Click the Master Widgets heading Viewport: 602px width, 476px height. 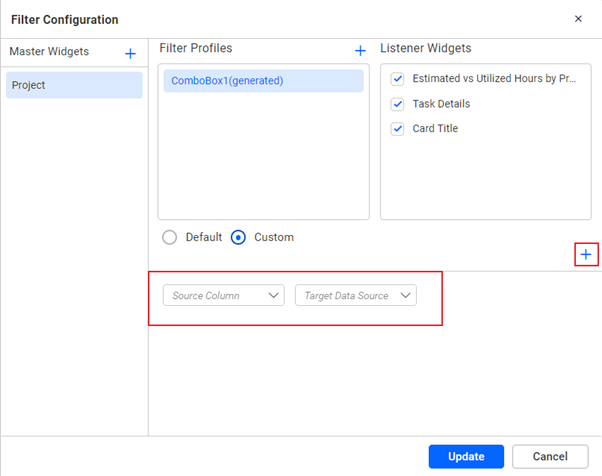[x=49, y=51]
